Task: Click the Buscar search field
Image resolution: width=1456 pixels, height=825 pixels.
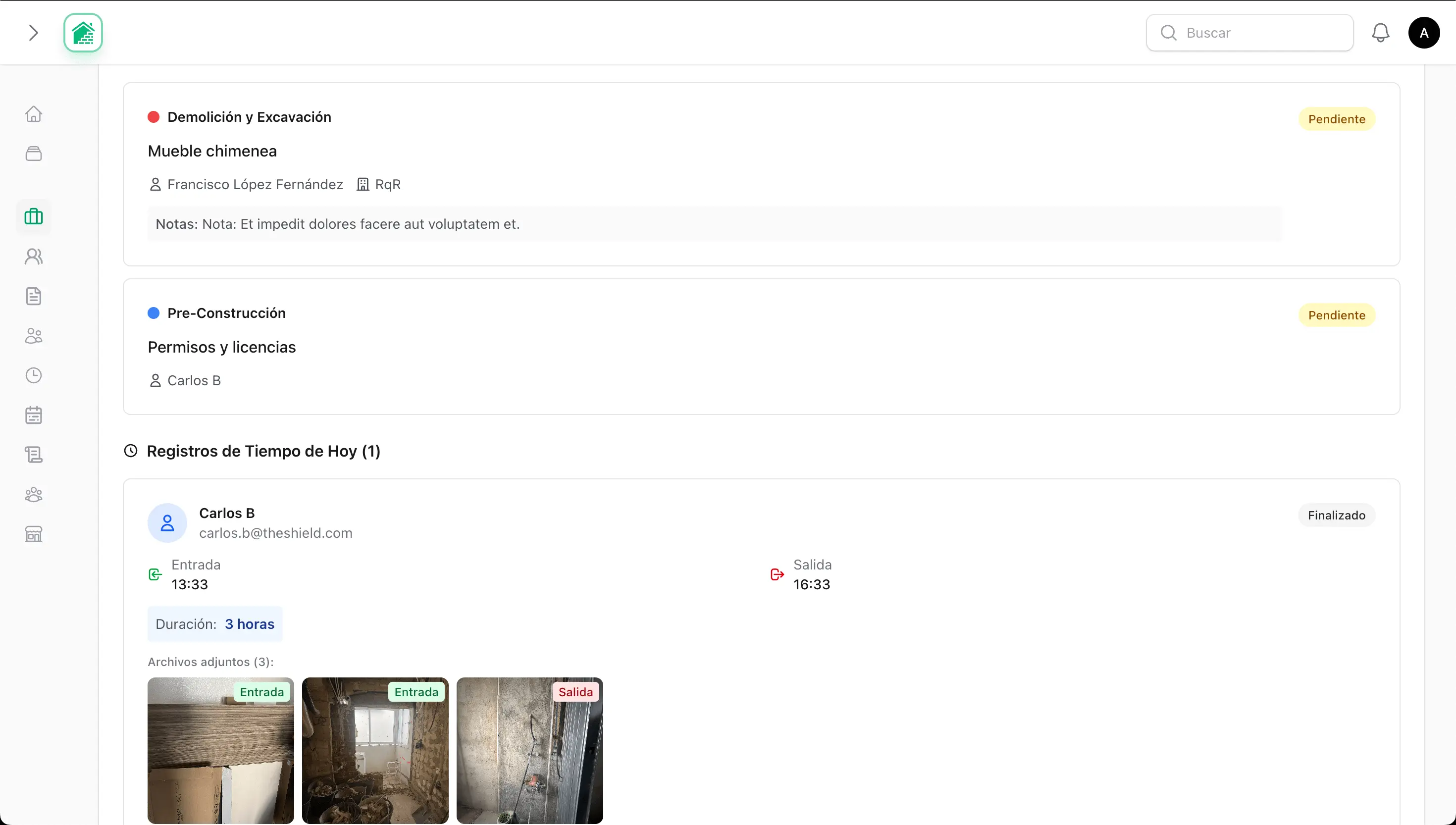Action: (1250, 33)
